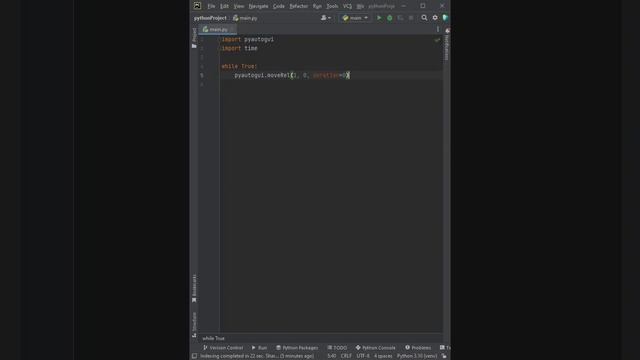
Task: Toggle the read-only lock icon
Action: (444, 356)
